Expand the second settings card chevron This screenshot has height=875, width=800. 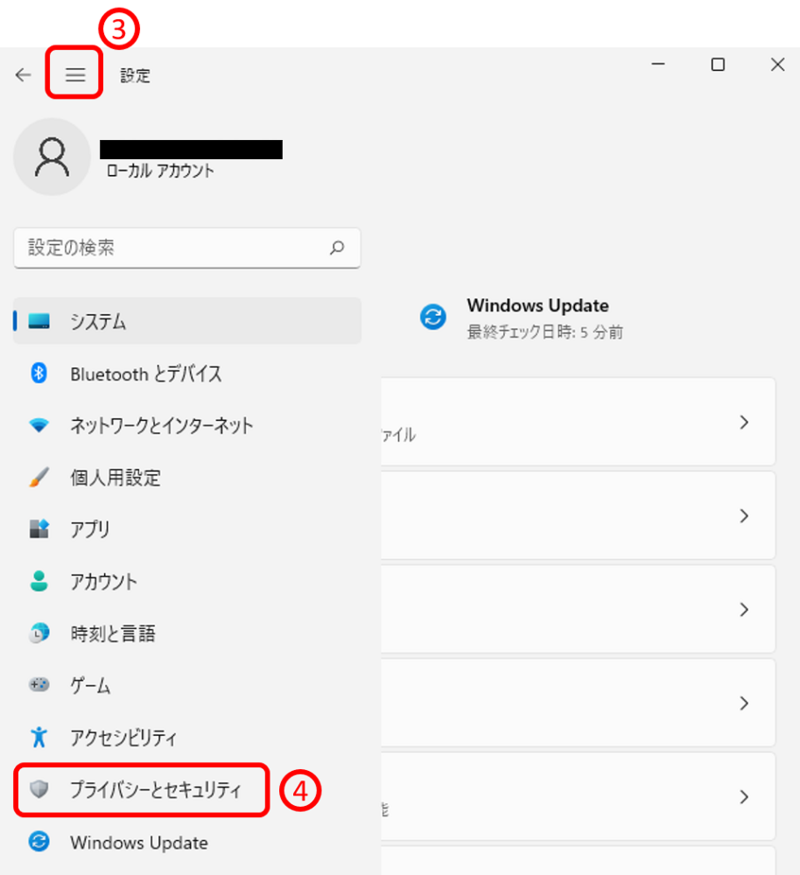(x=744, y=516)
